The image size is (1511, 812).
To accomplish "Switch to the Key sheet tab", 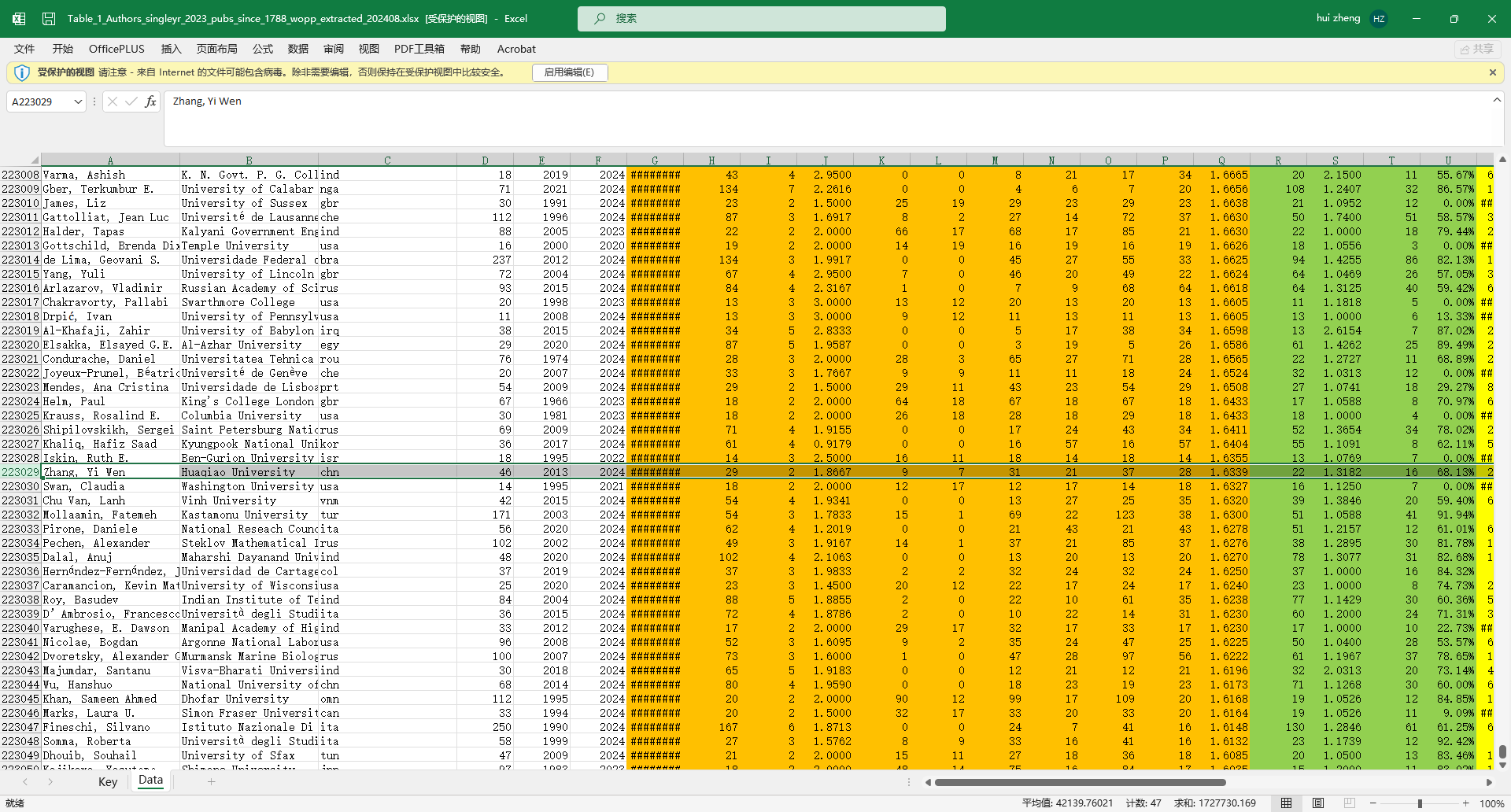I will [x=108, y=781].
